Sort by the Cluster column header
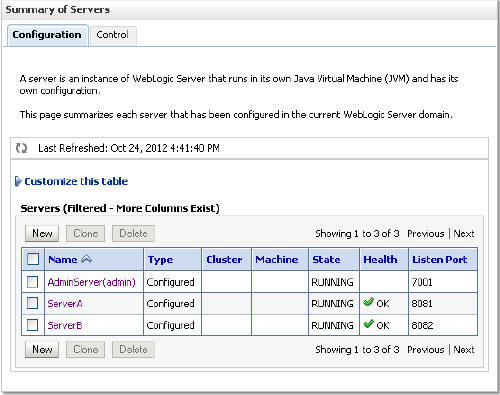 224,259
